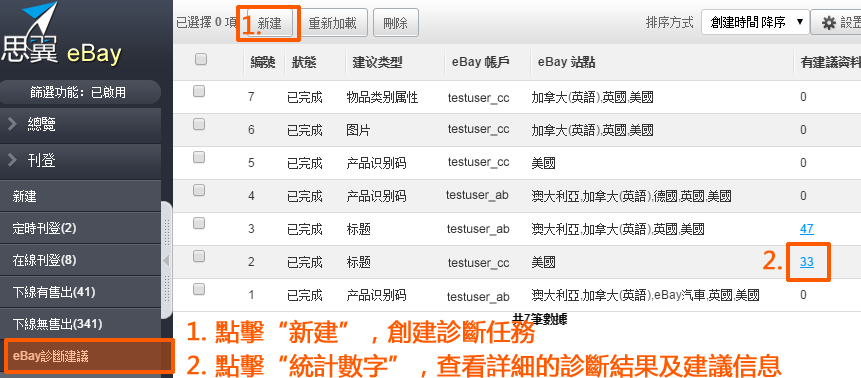Viewport: 861px width, 378px height.
Task: Click the 狀態 column header
Action: click(x=304, y=63)
